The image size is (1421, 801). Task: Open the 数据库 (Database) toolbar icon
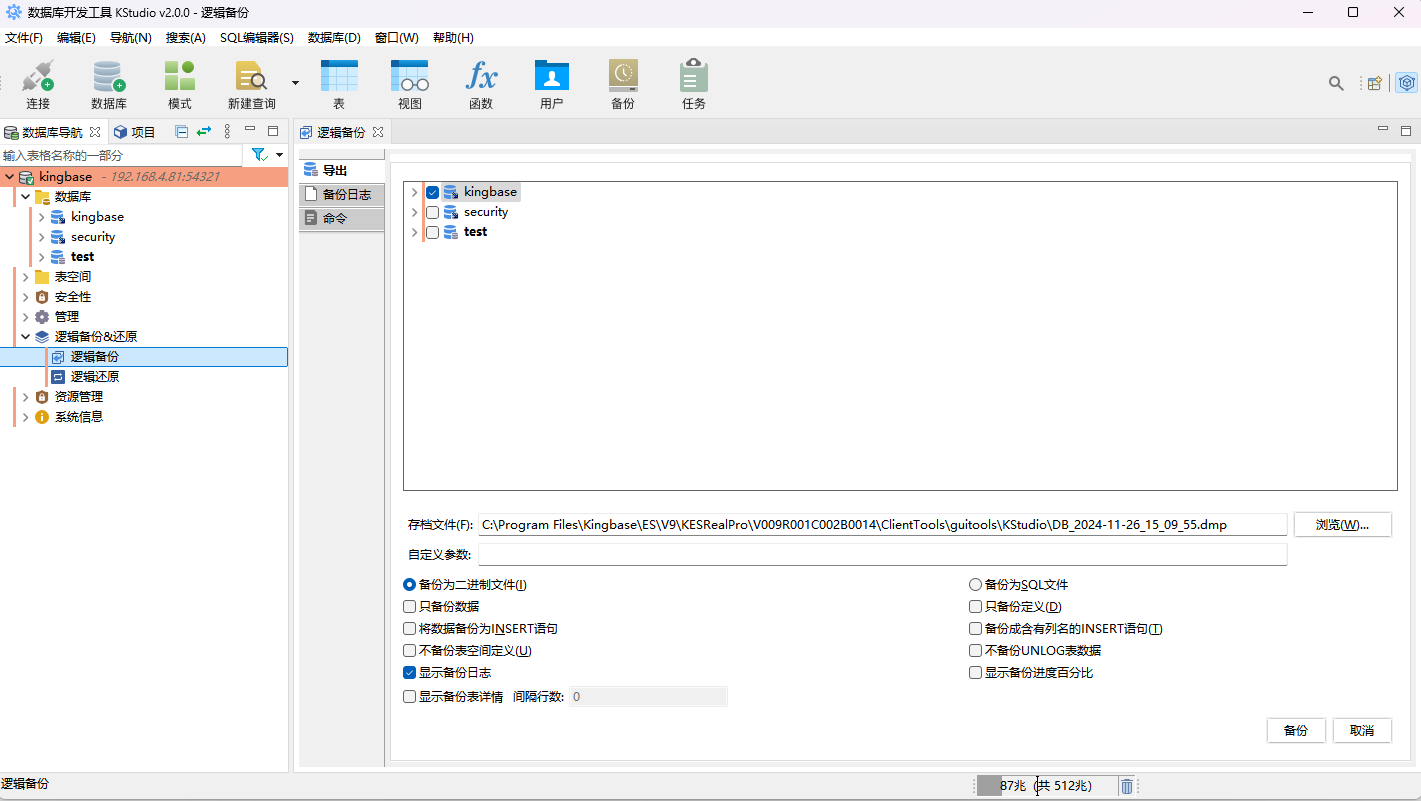click(108, 78)
